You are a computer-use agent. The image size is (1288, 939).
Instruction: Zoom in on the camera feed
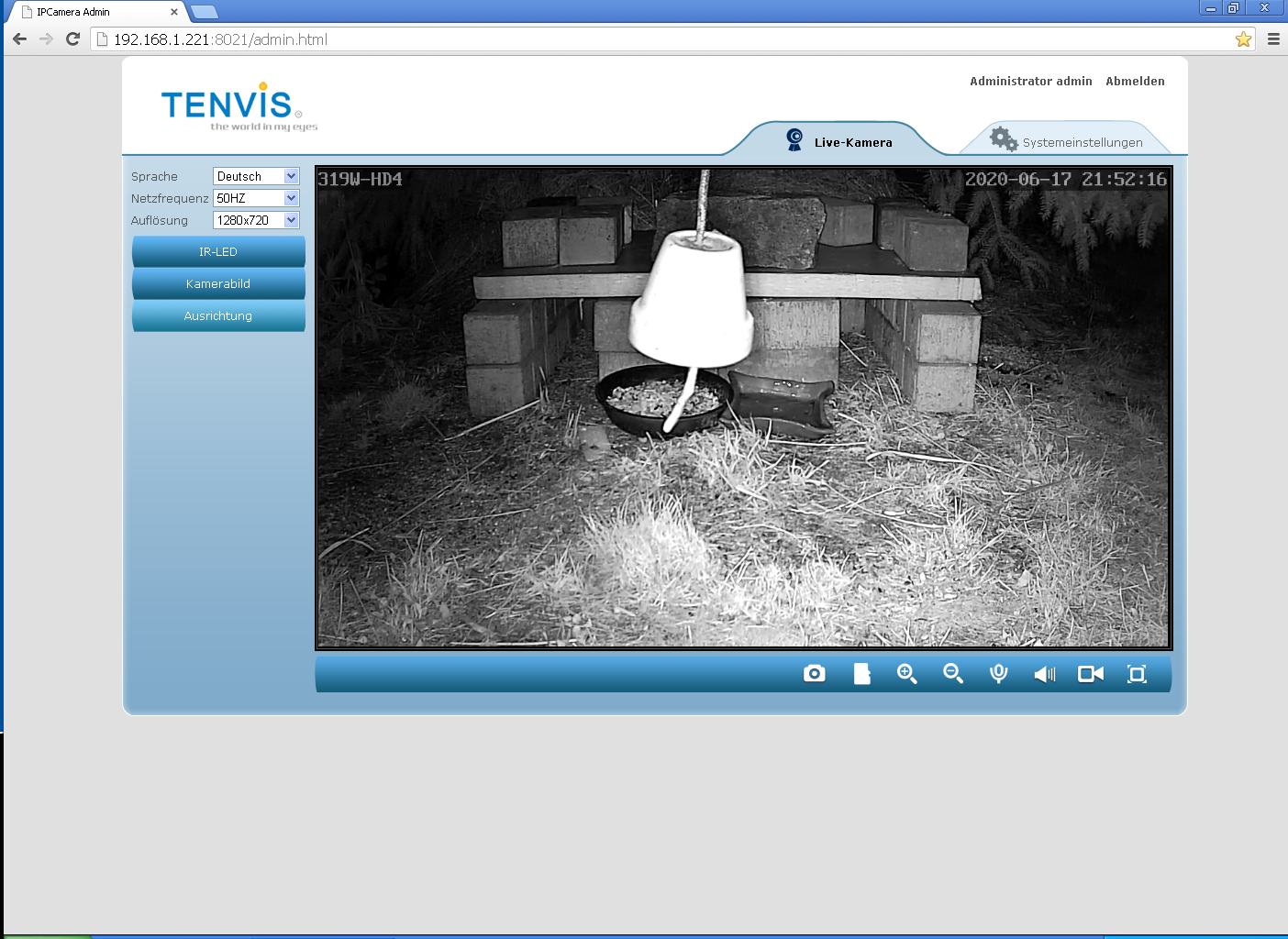(906, 674)
